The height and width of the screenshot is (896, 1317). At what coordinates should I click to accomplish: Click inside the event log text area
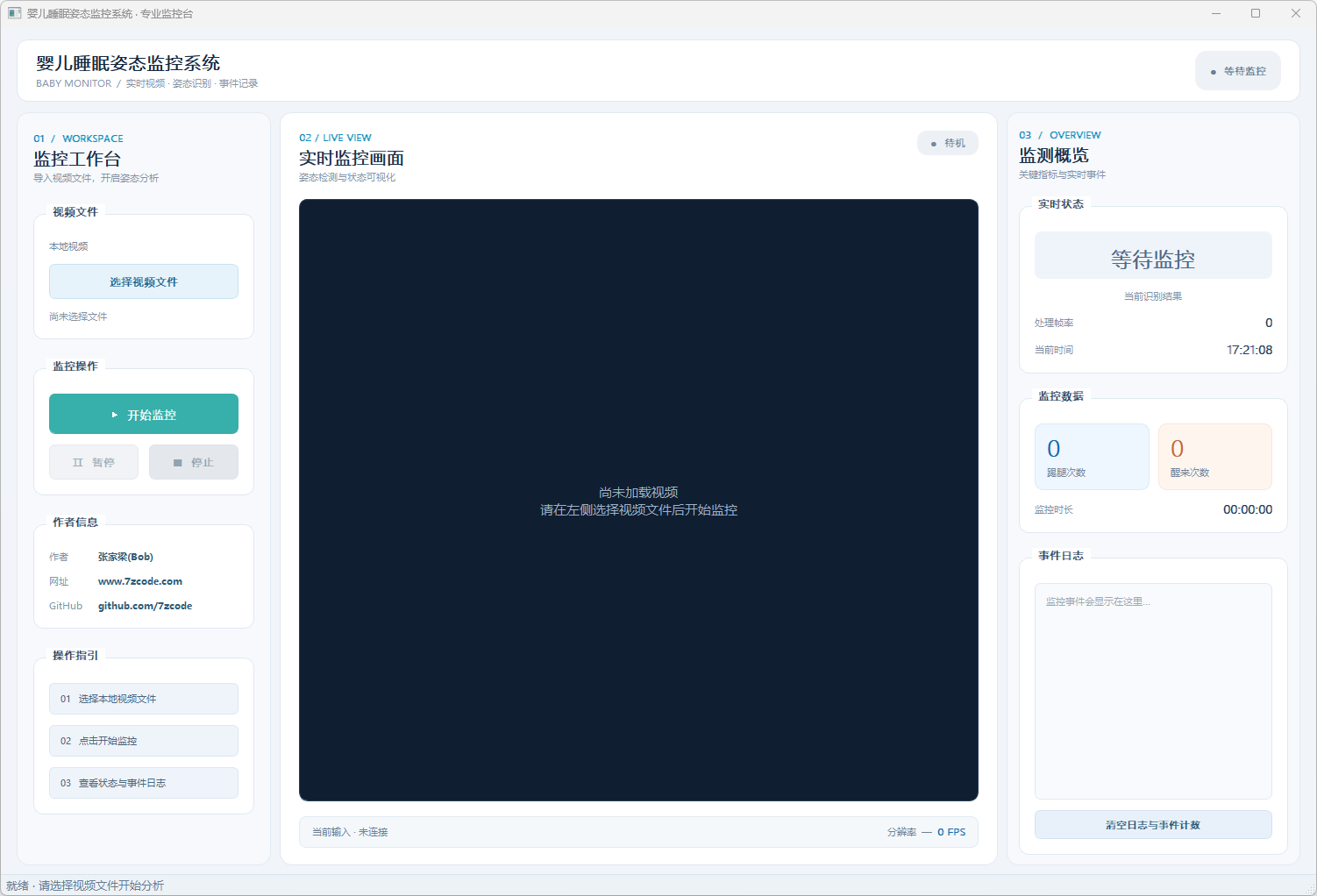(x=1153, y=691)
